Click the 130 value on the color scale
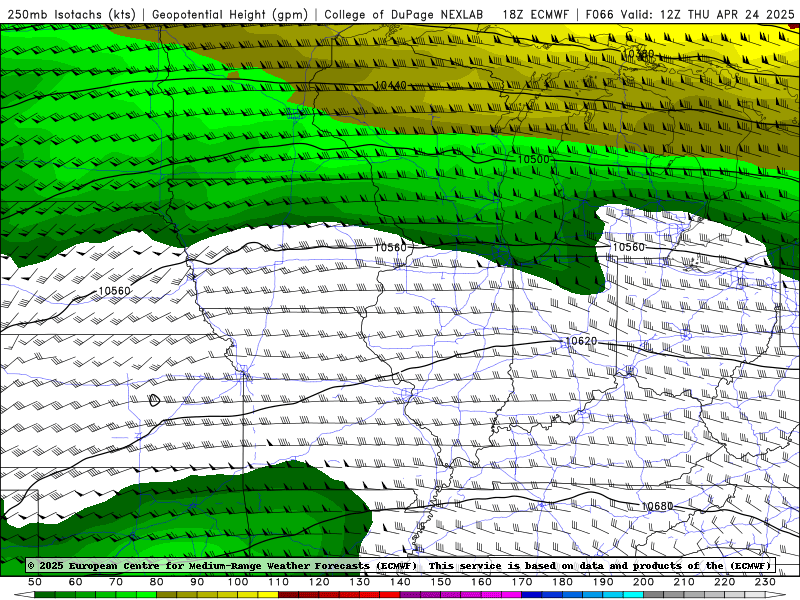This screenshot has width=800, height=600. (359, 582)
